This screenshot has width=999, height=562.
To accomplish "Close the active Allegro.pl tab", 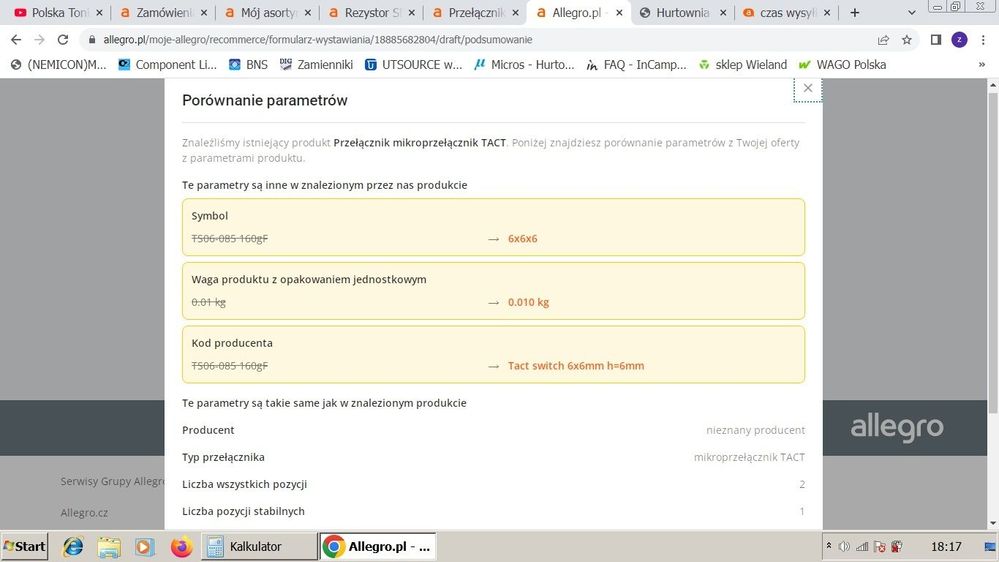I will (x=619, y=13).
